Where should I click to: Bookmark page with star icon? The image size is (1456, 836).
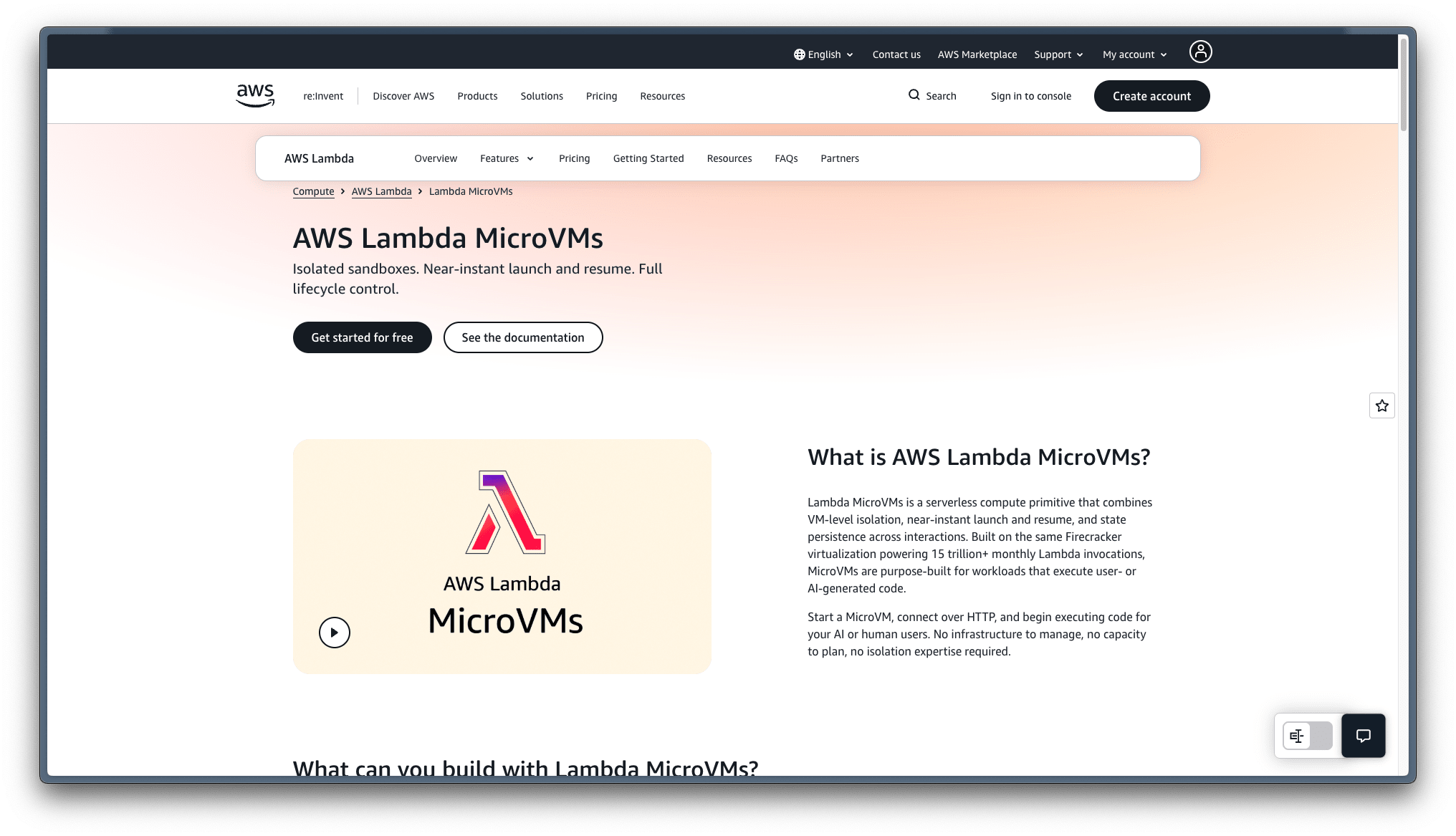tap(1381, 405)
